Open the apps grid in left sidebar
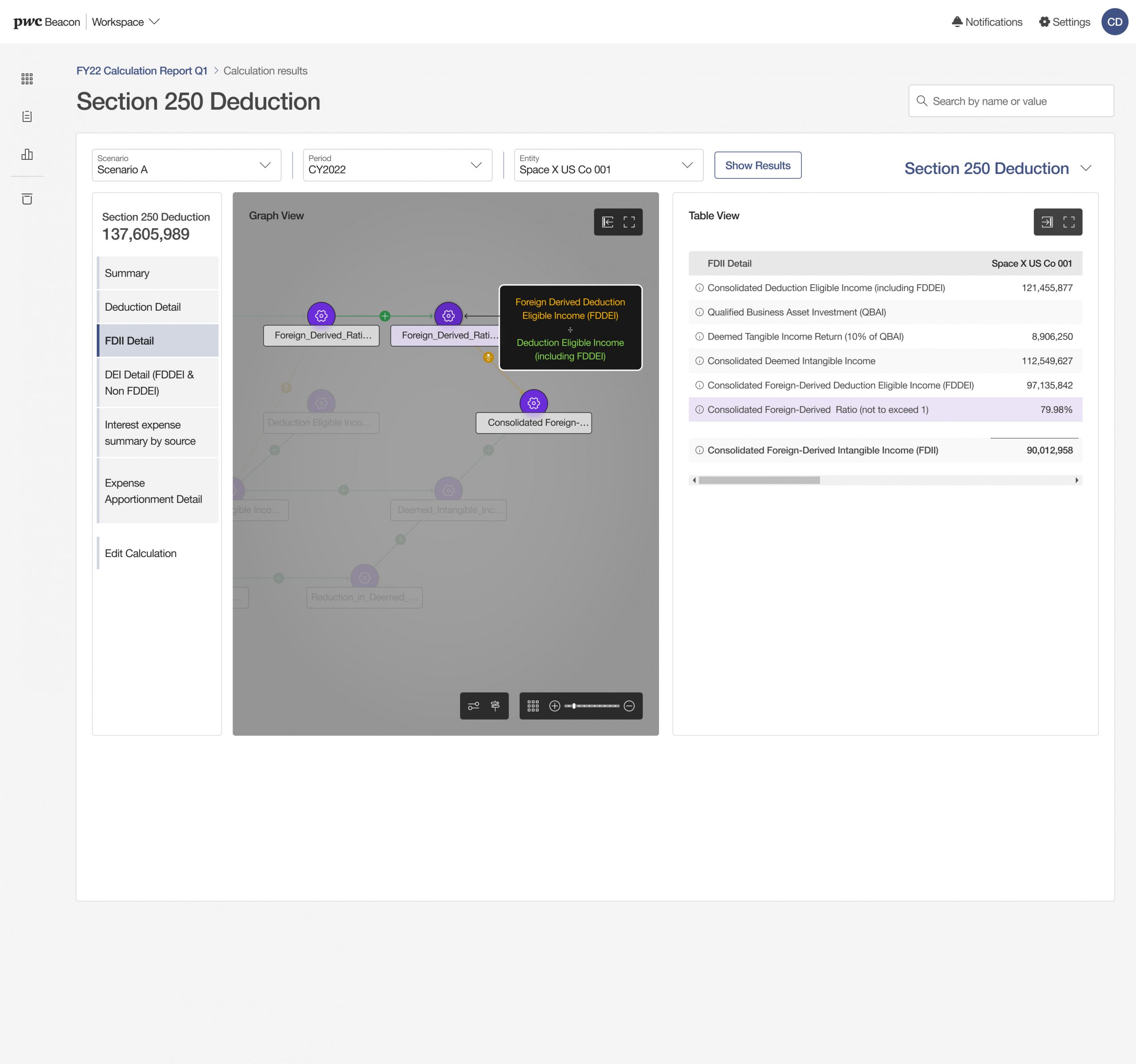The width and height of the screenshot is (1136, 1064). pos(27,79)
